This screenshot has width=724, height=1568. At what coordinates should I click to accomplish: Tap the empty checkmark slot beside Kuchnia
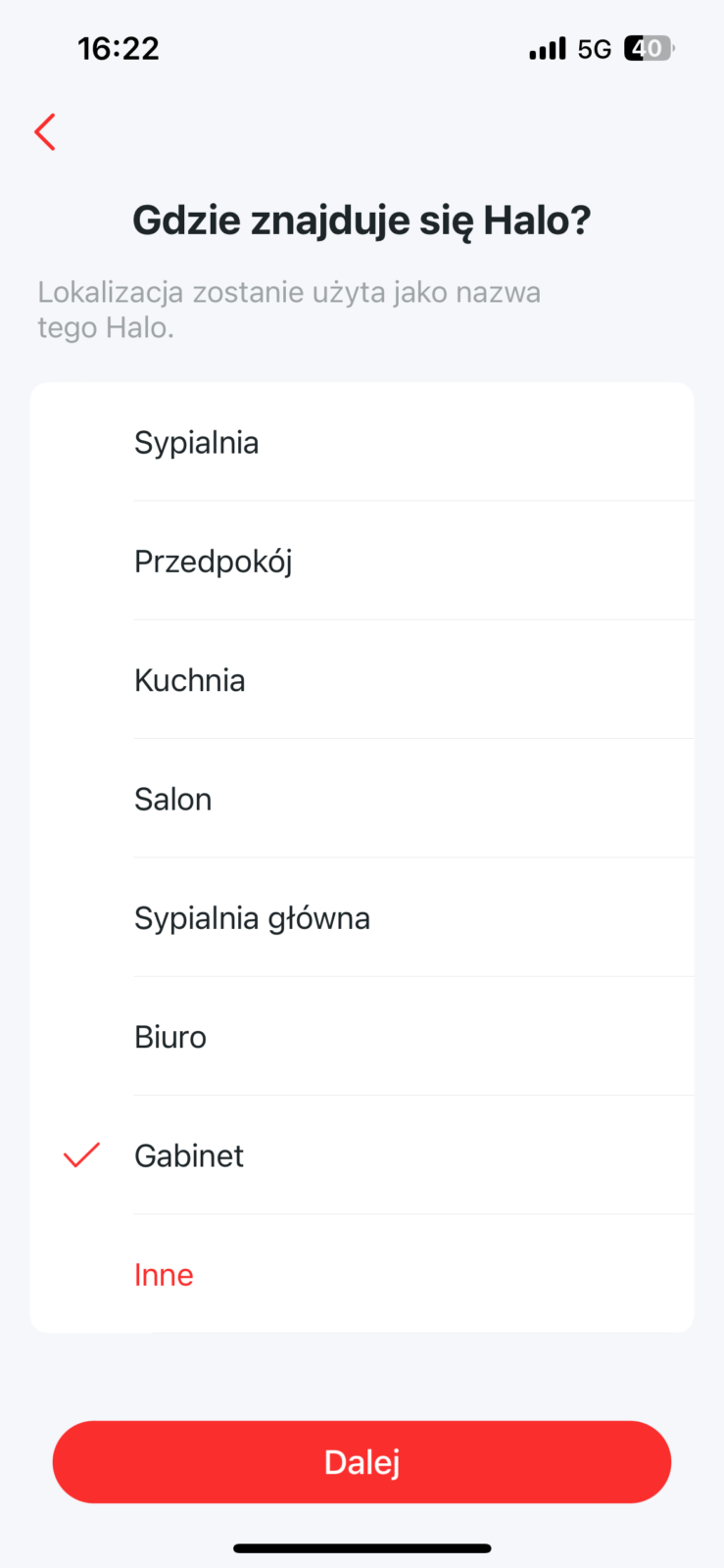tap(81, 680)
